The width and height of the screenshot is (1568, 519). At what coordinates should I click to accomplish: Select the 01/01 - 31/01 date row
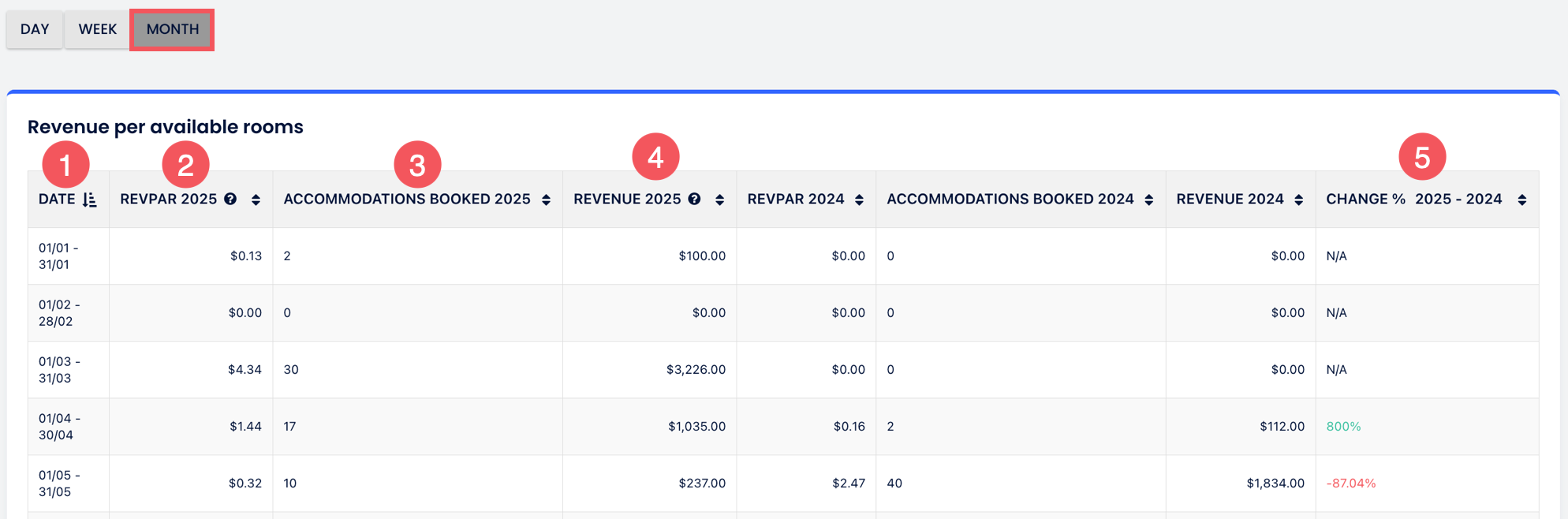[x=58, y=256]
